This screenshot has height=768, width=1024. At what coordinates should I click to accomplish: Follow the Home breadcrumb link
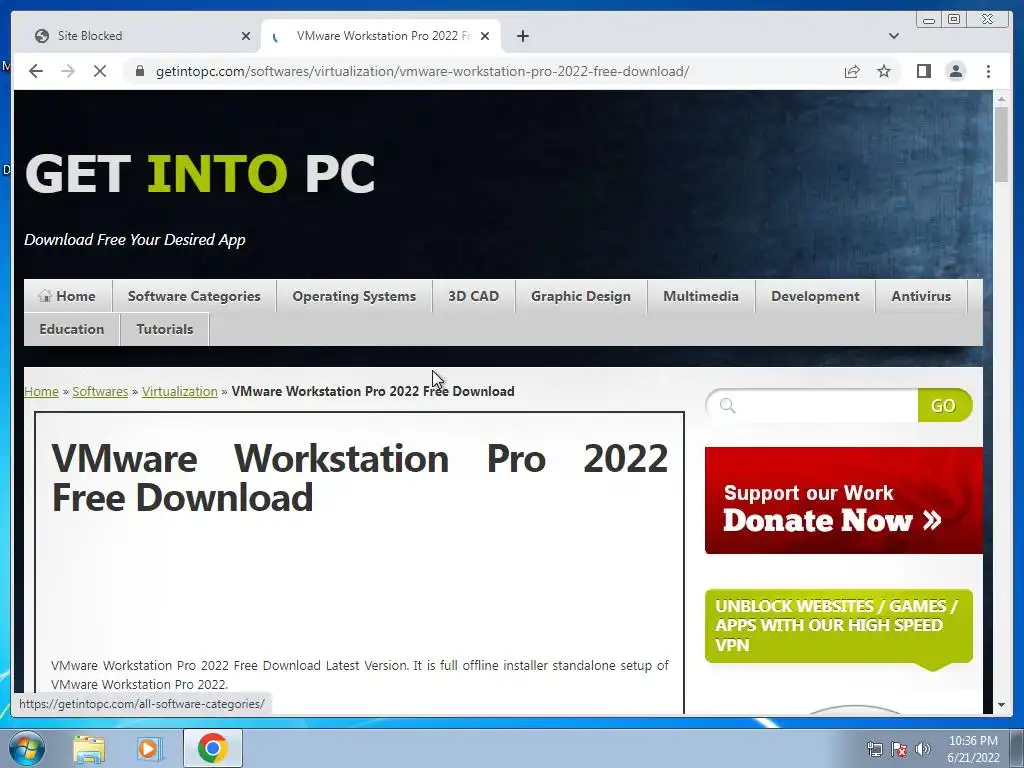41,391
